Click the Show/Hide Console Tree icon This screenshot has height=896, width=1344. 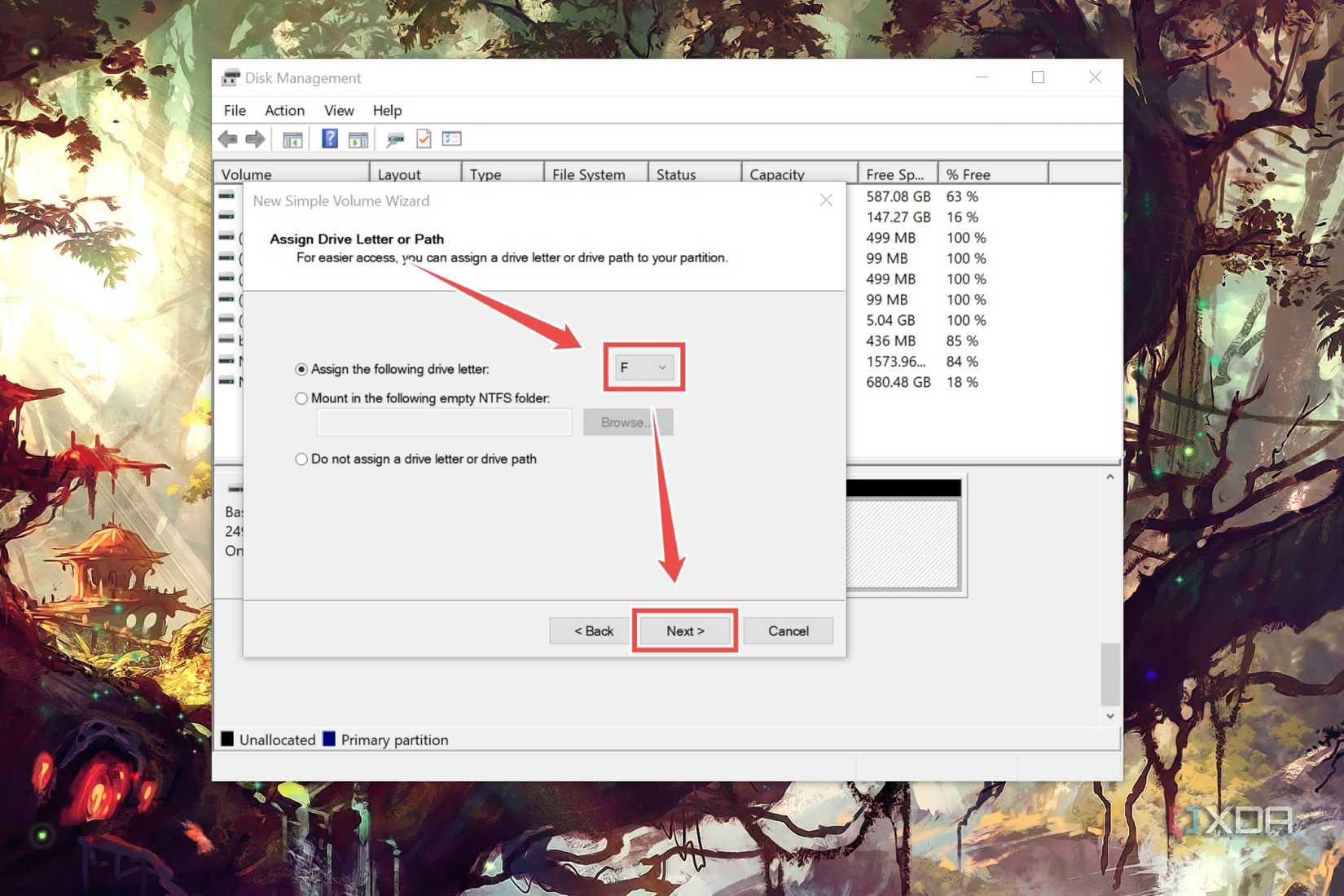pyautogui.click(x=292, y=139)
